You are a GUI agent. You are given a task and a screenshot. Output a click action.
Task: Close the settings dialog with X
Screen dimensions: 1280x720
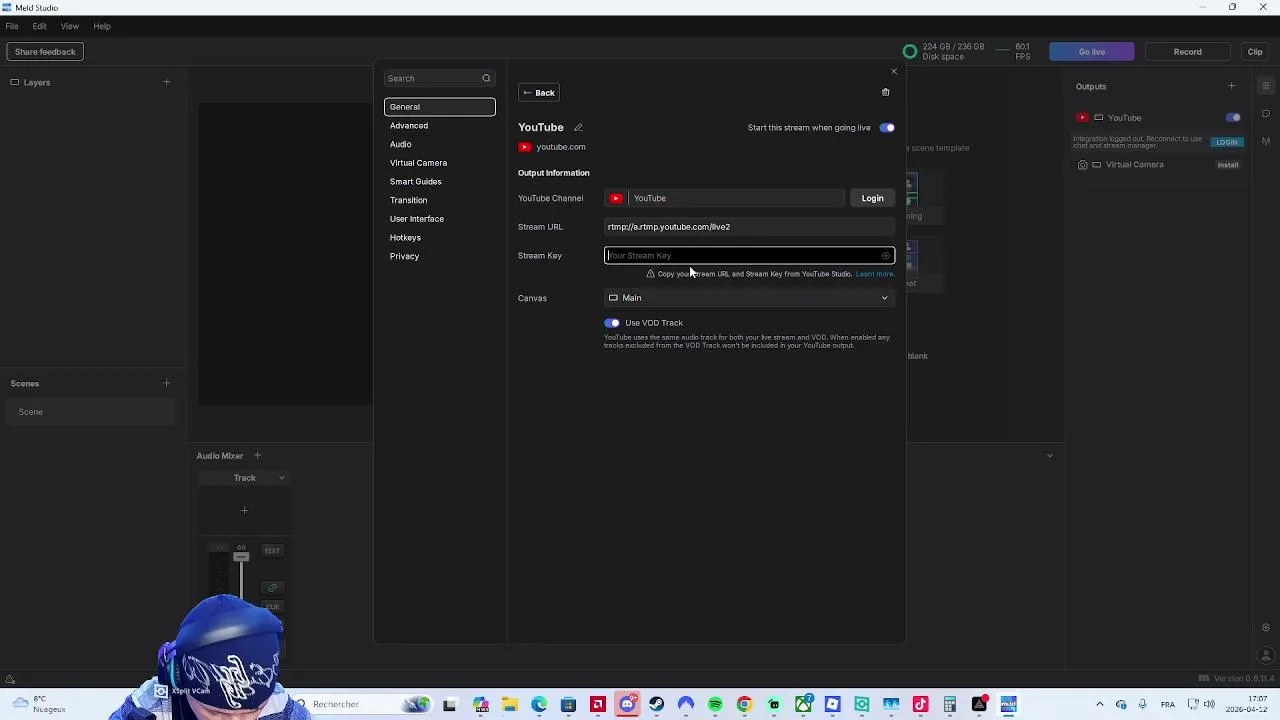894,71
